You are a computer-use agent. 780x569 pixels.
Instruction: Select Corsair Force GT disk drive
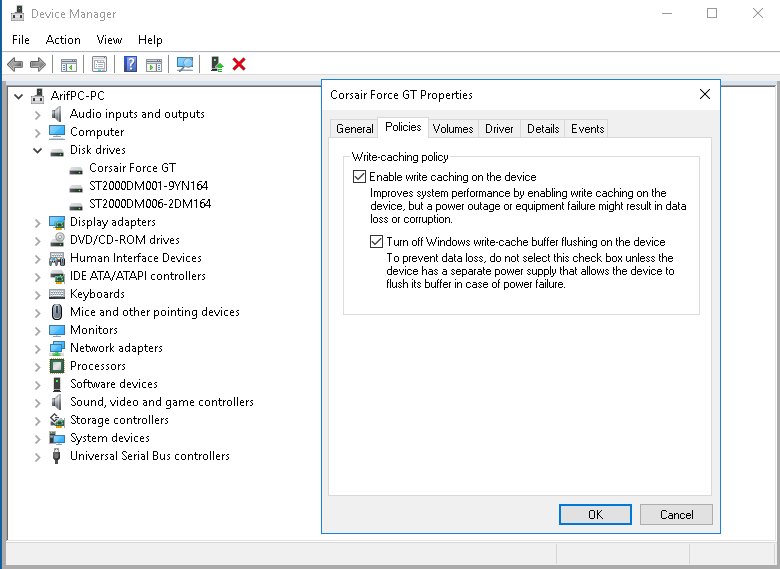click(132, 168)
